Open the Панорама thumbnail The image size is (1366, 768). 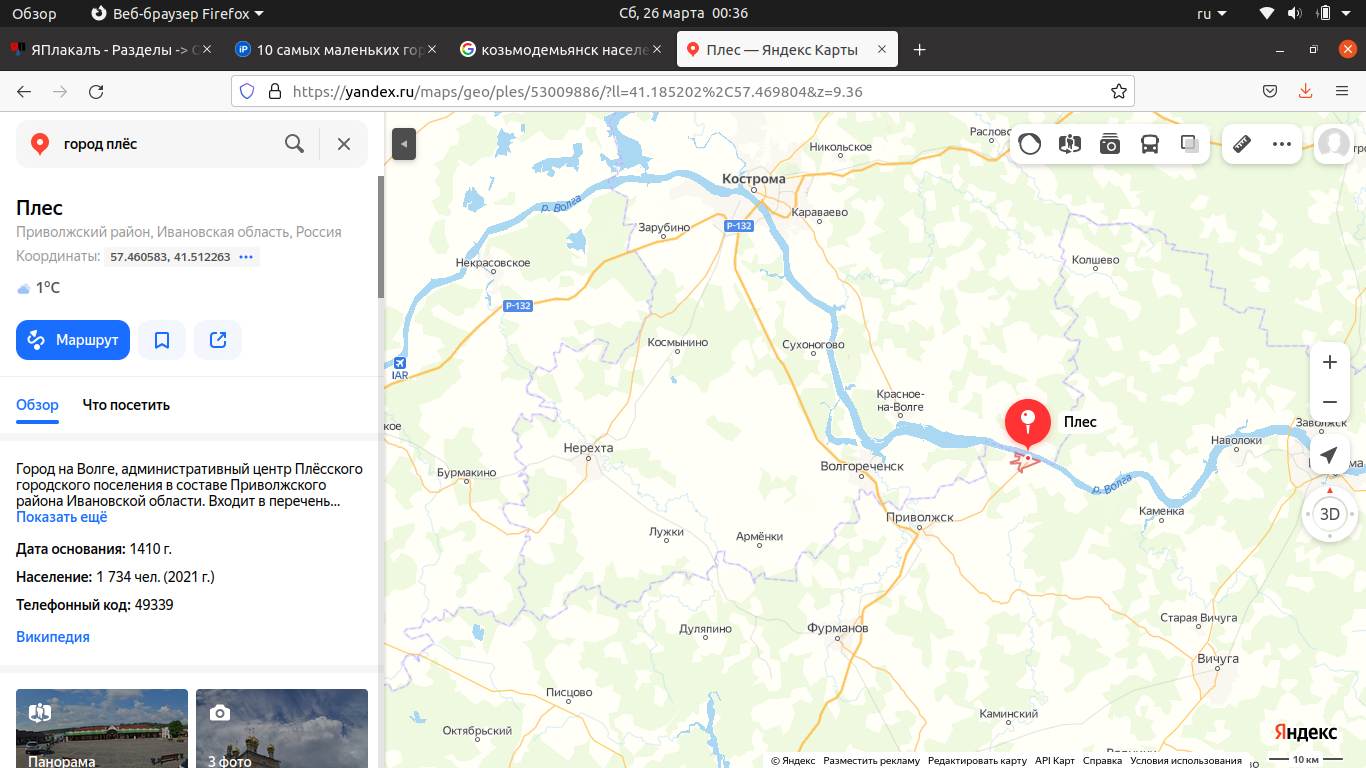(x=102, y=728)
